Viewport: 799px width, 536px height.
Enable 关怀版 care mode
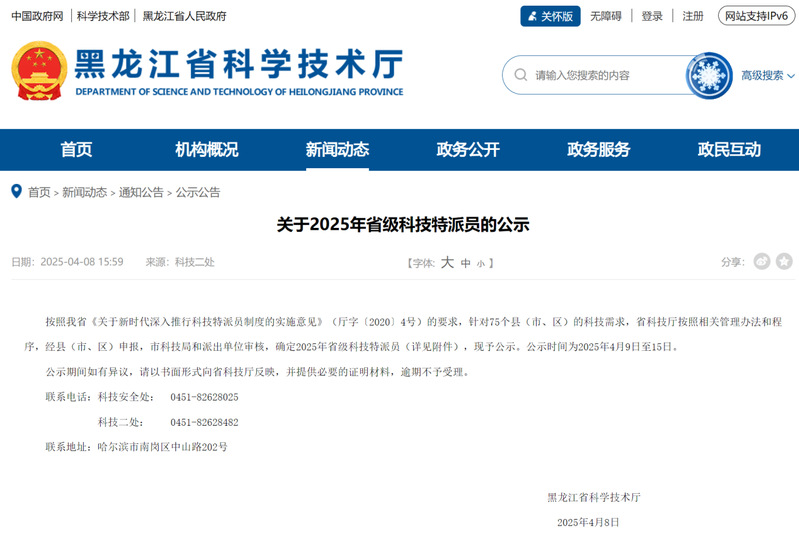pyautogui.click(x=549, y=16)
